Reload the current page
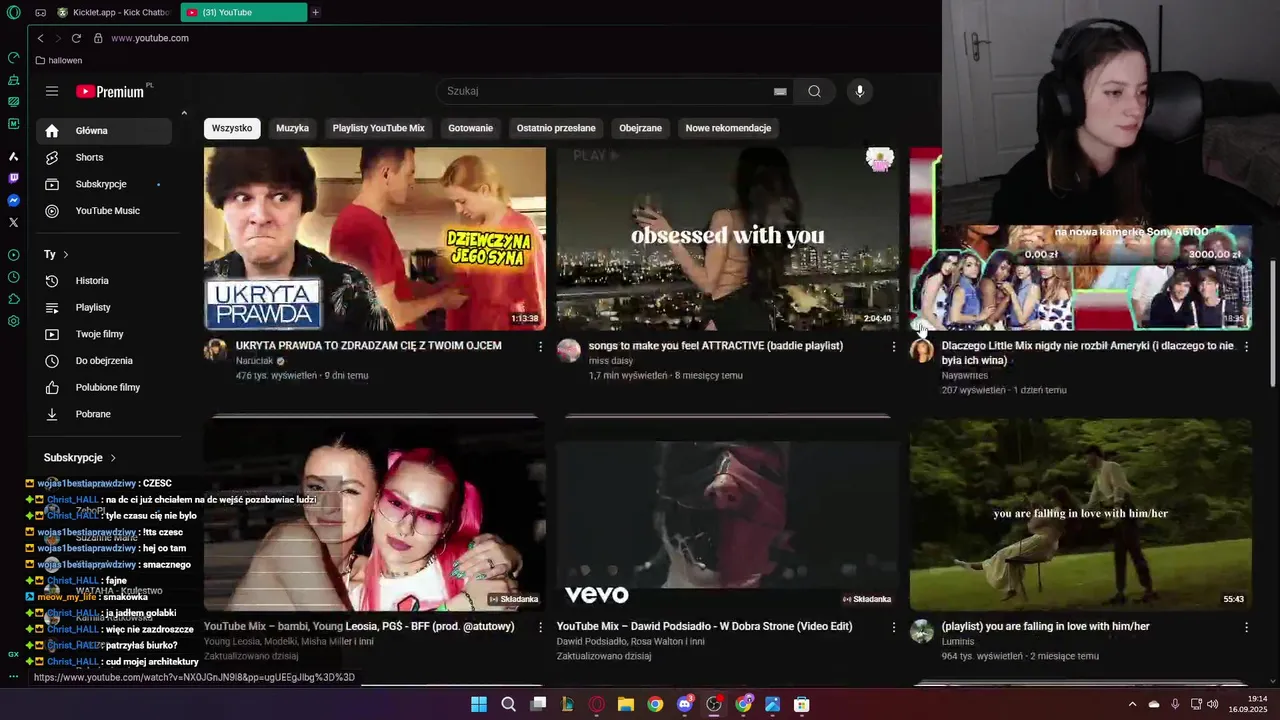This screenshot has width=1280, height=720. [x=76, y=38]
